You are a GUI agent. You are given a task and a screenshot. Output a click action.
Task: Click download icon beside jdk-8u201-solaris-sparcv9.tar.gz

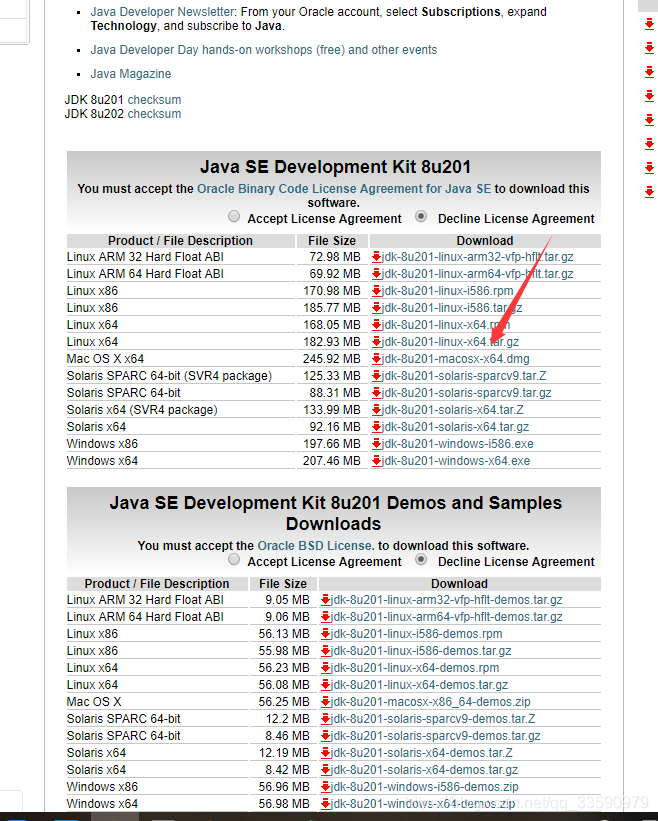click(376, 393)
